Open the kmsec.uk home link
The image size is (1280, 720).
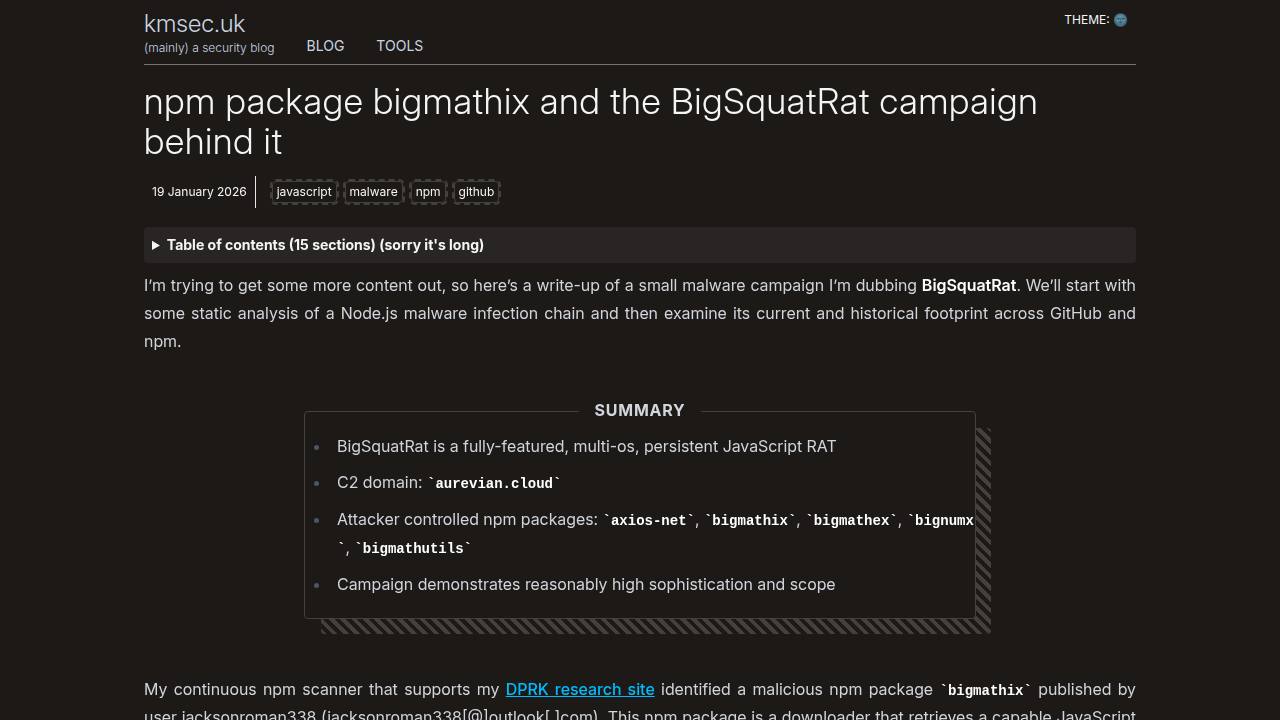194,24
